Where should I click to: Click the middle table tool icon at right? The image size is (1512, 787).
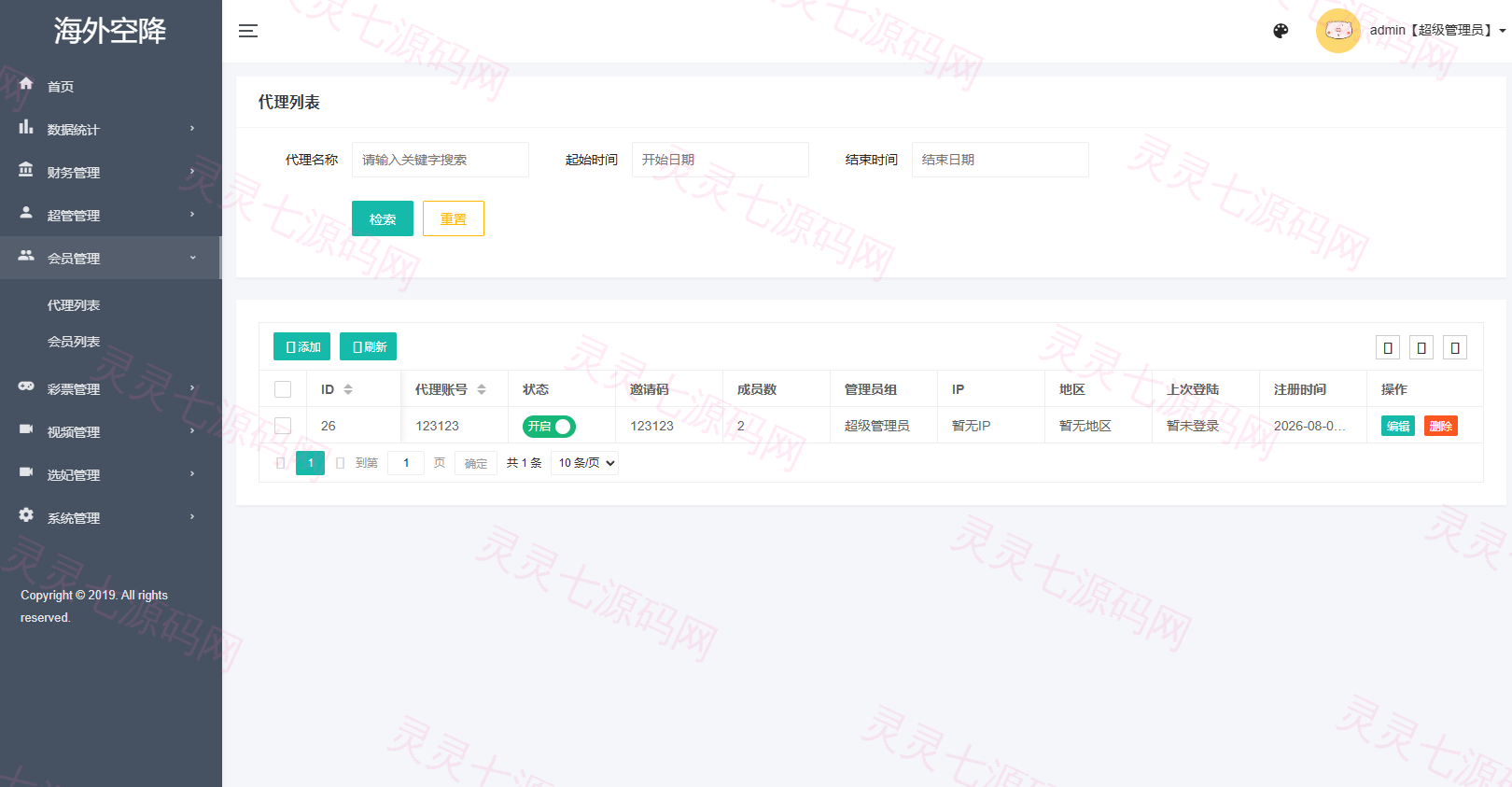point(1421,348)
